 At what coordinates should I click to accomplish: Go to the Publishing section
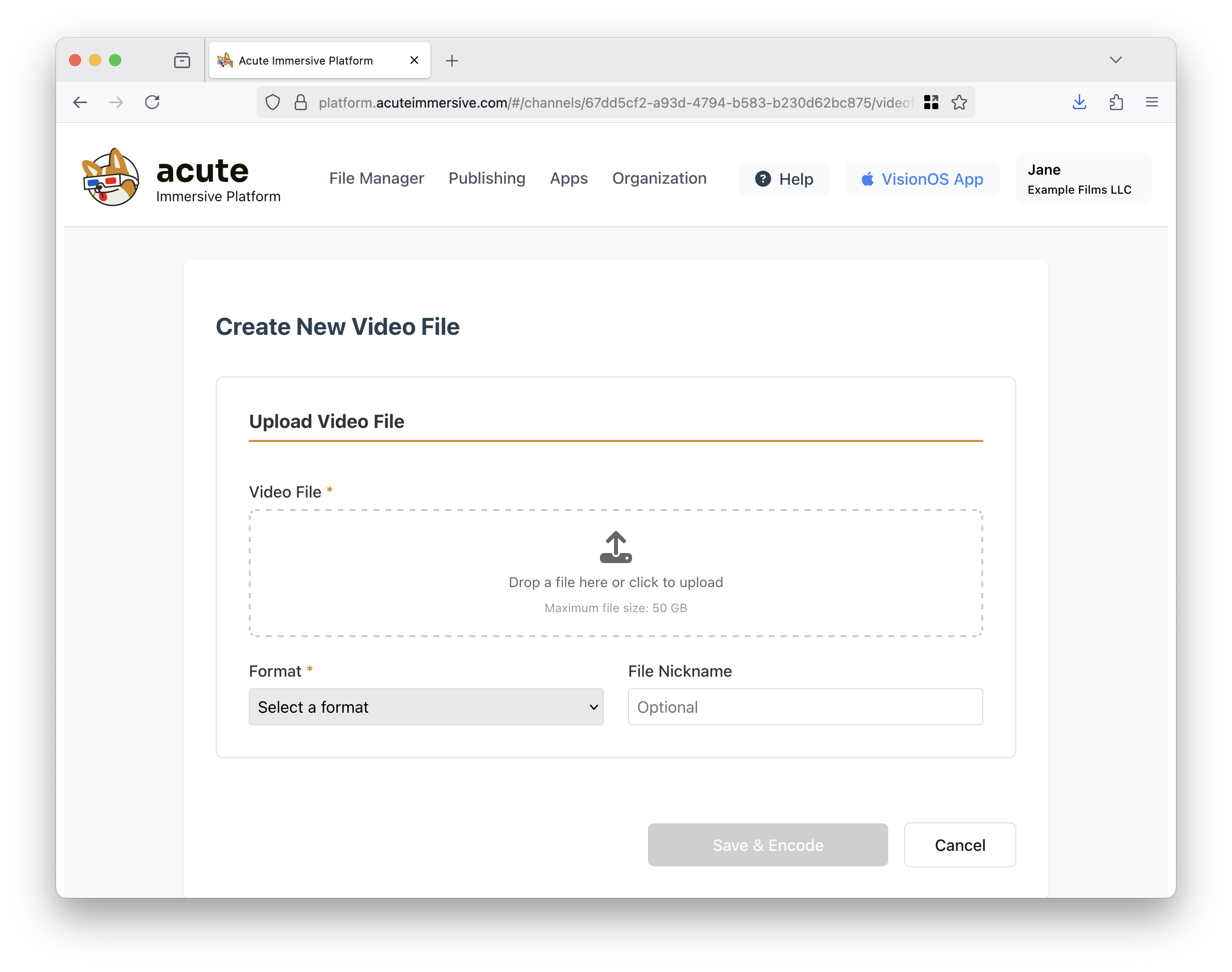click(x=486, y=179)
